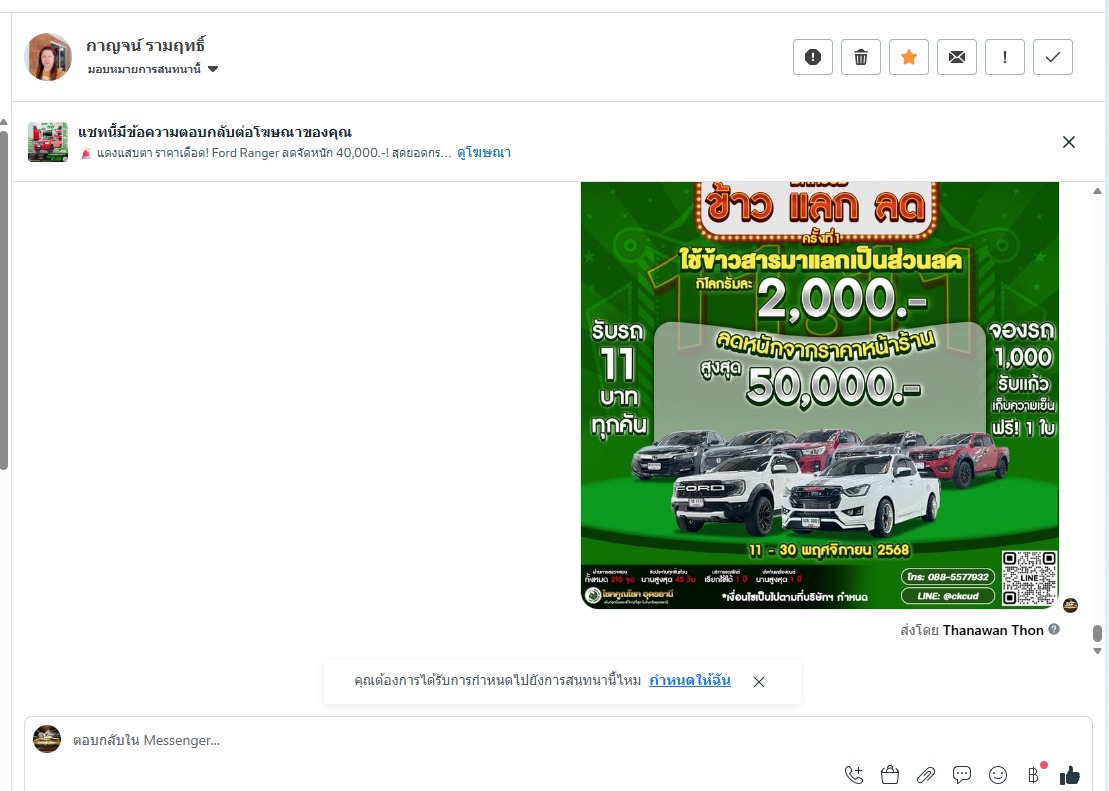Delete conversation using trash icon

coord(861,57)
